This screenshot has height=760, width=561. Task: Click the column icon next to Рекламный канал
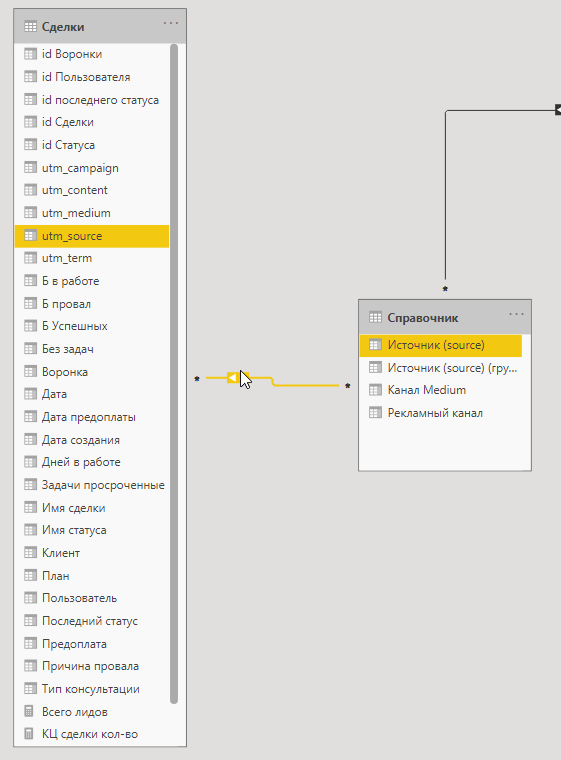pyautogui.click(x=375, y=413)
